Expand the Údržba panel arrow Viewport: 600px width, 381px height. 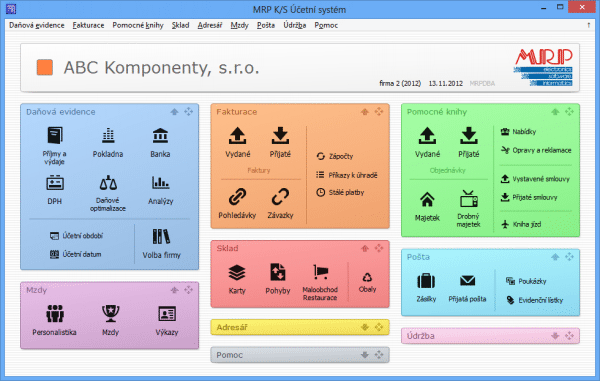pos(555,336)
